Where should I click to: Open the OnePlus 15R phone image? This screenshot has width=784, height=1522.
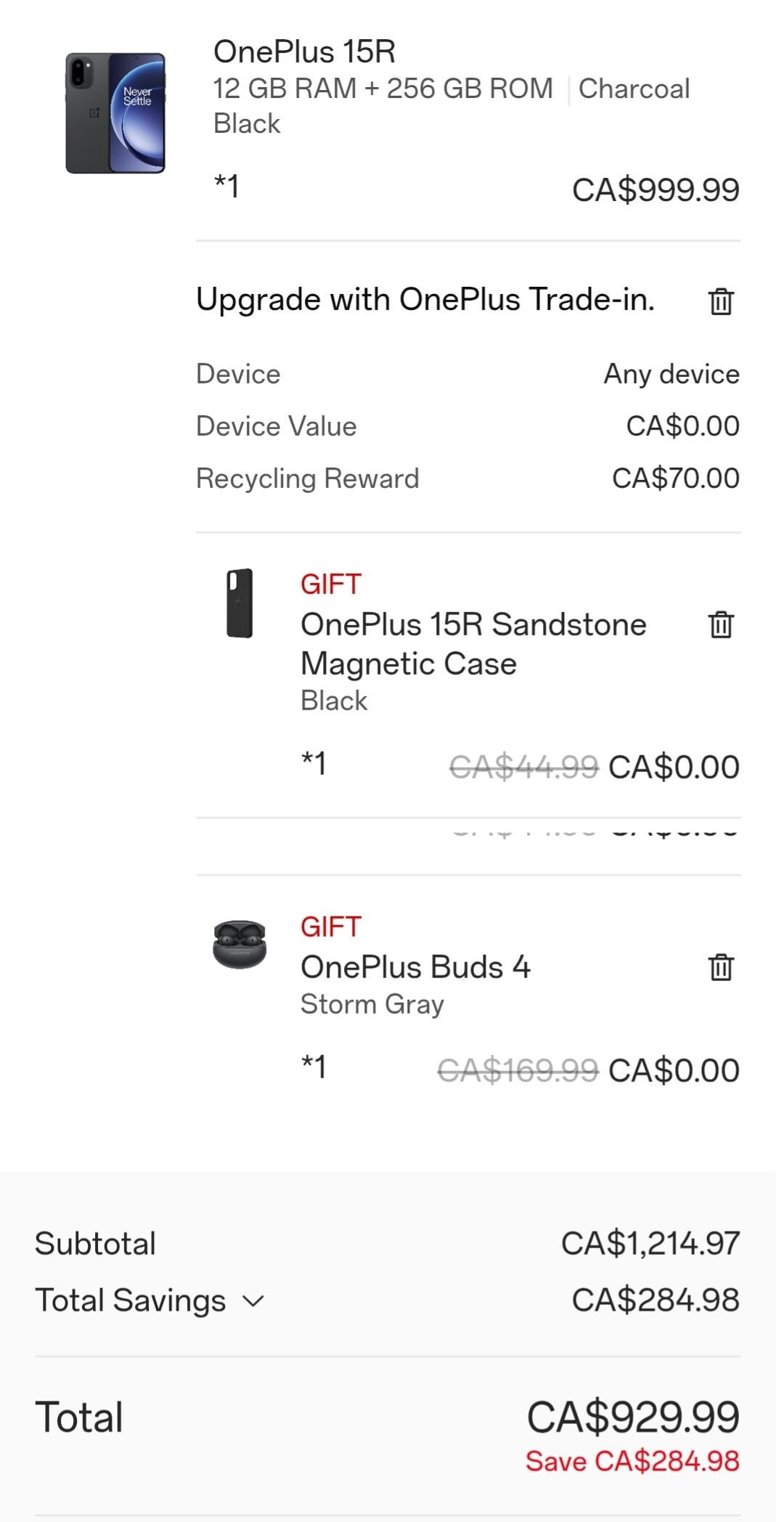tap(115, 113)
